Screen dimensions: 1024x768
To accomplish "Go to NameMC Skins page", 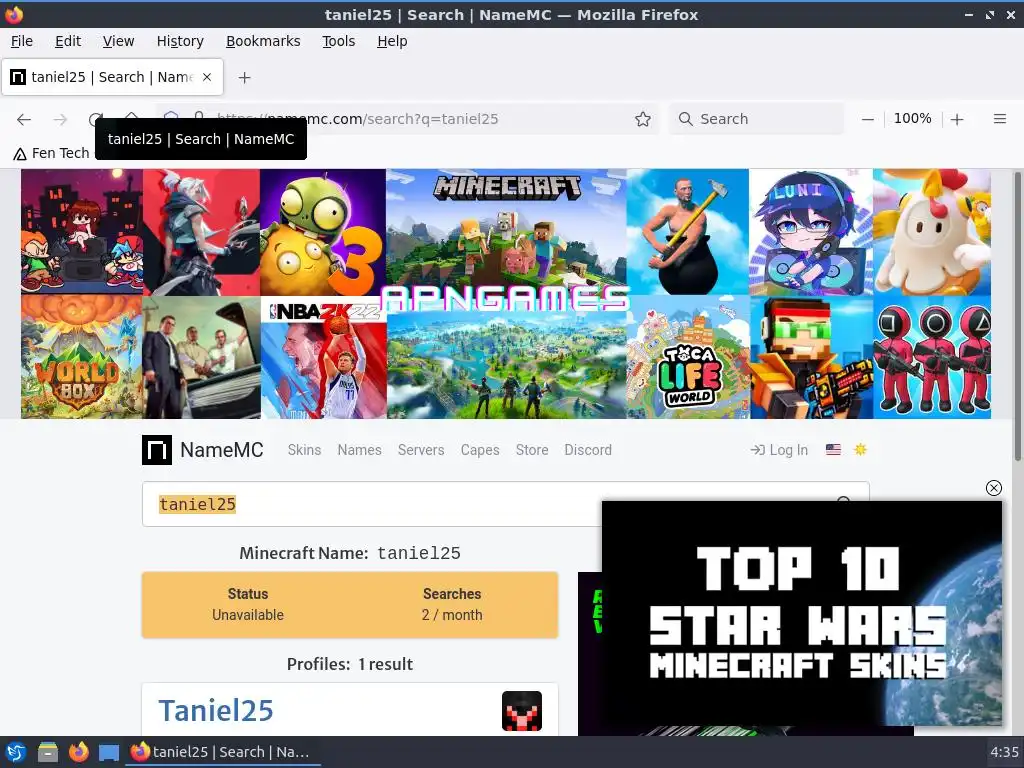I will [x=304, y=450].
